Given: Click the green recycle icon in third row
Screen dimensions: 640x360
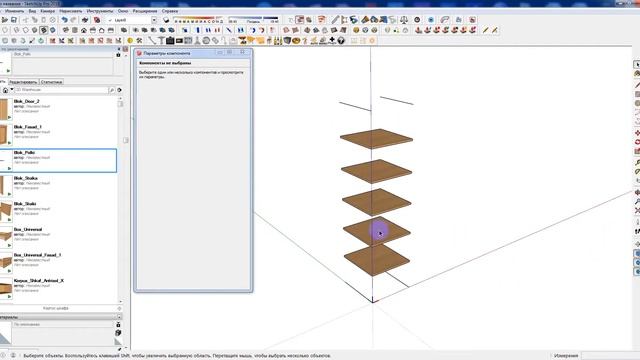Looking at the screenshot, I should [x=41, y=40].
